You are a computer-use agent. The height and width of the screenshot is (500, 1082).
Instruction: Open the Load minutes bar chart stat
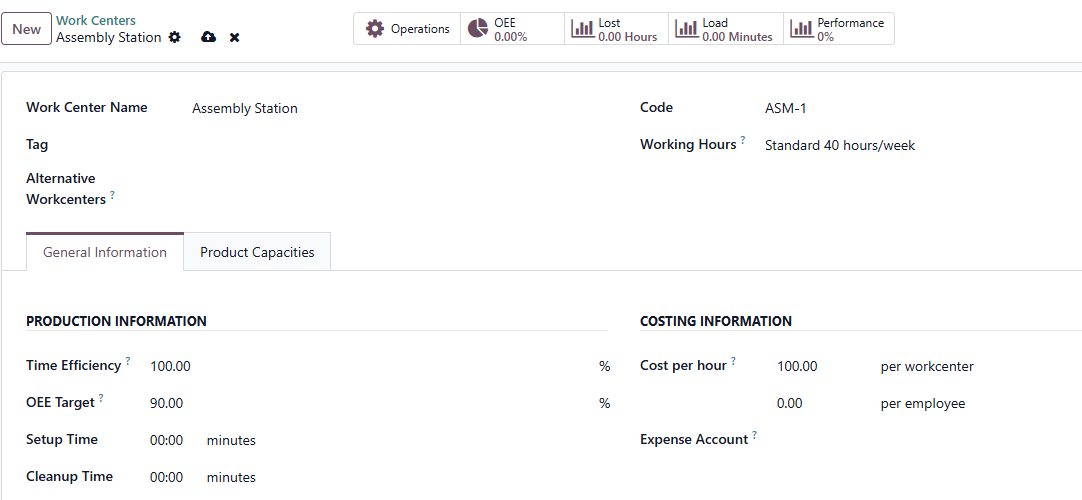686,29
